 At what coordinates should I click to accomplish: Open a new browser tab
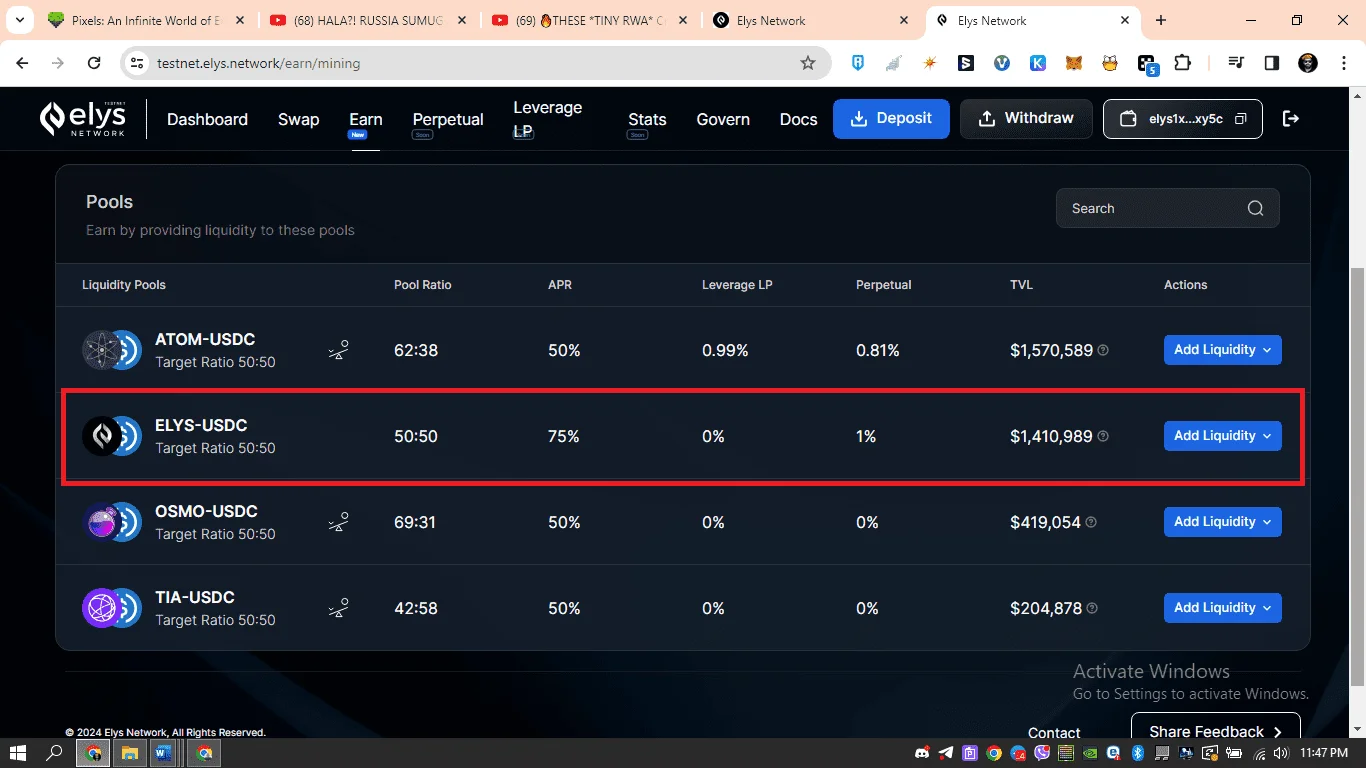click(x=1161, y=21)
